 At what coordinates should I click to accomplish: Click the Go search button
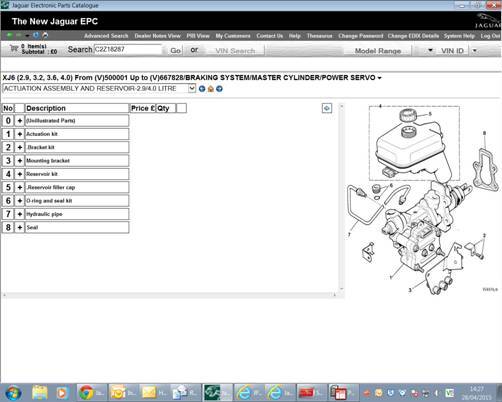pyautogui.click(x=175, y=51)
